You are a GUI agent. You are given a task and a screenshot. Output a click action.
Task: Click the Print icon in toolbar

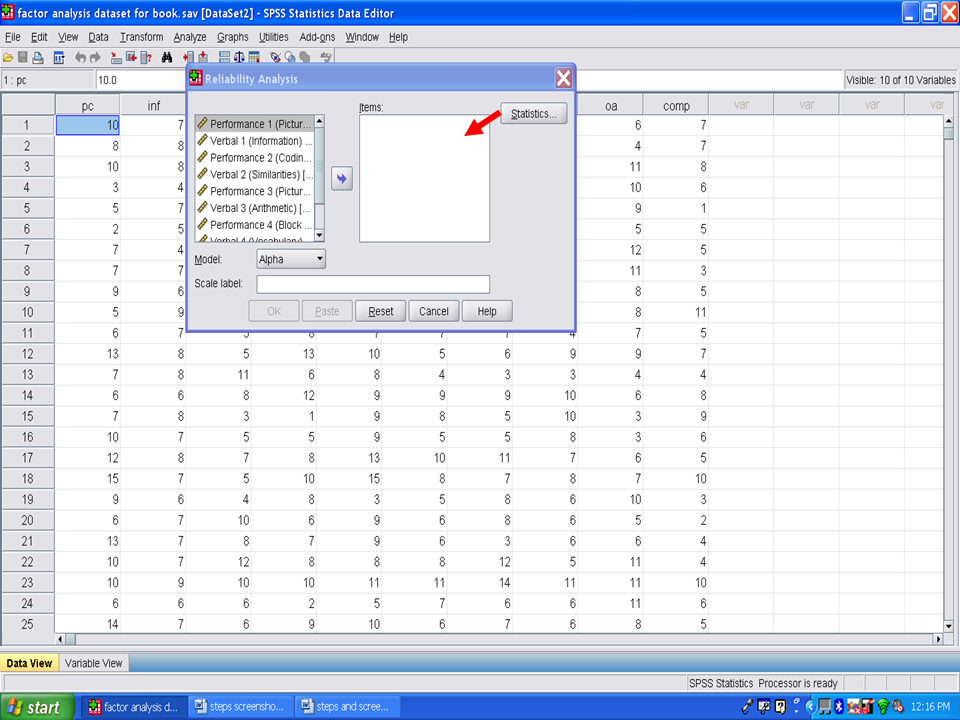[x=38, y=58]
